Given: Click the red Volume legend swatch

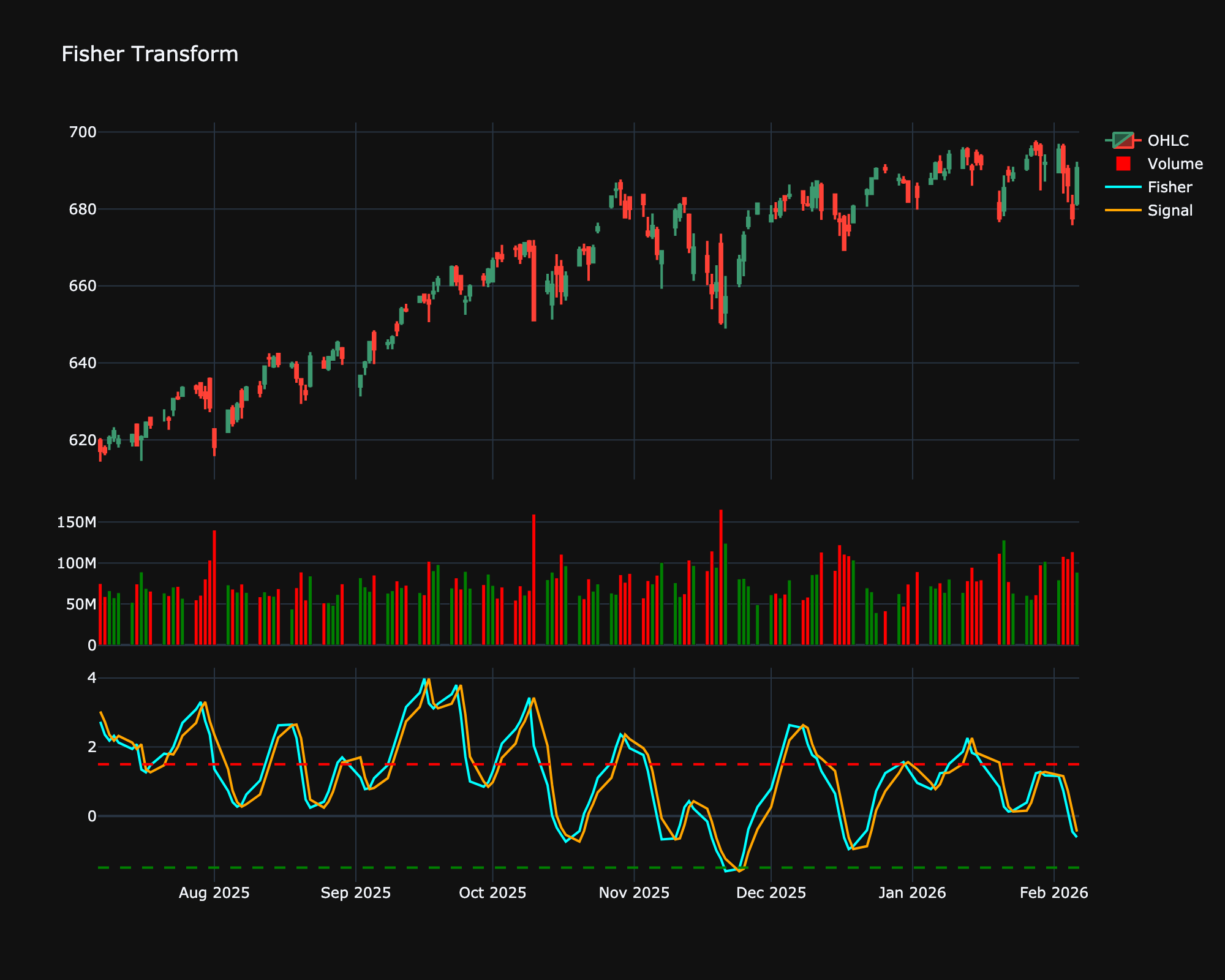Looking at the screenshot, I should 1123,164.
